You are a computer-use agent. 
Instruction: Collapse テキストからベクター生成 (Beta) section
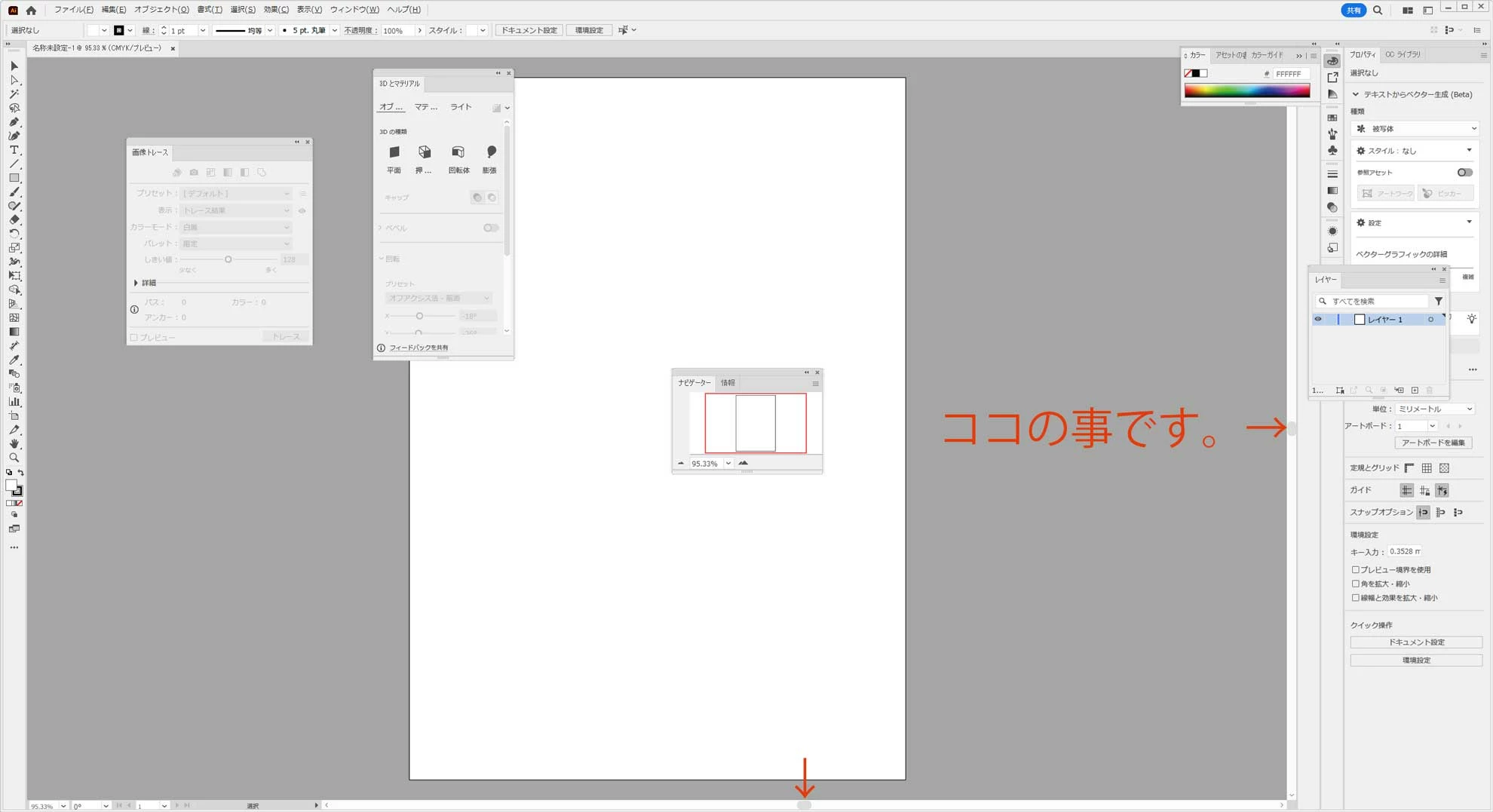[x=1356, y=94]
